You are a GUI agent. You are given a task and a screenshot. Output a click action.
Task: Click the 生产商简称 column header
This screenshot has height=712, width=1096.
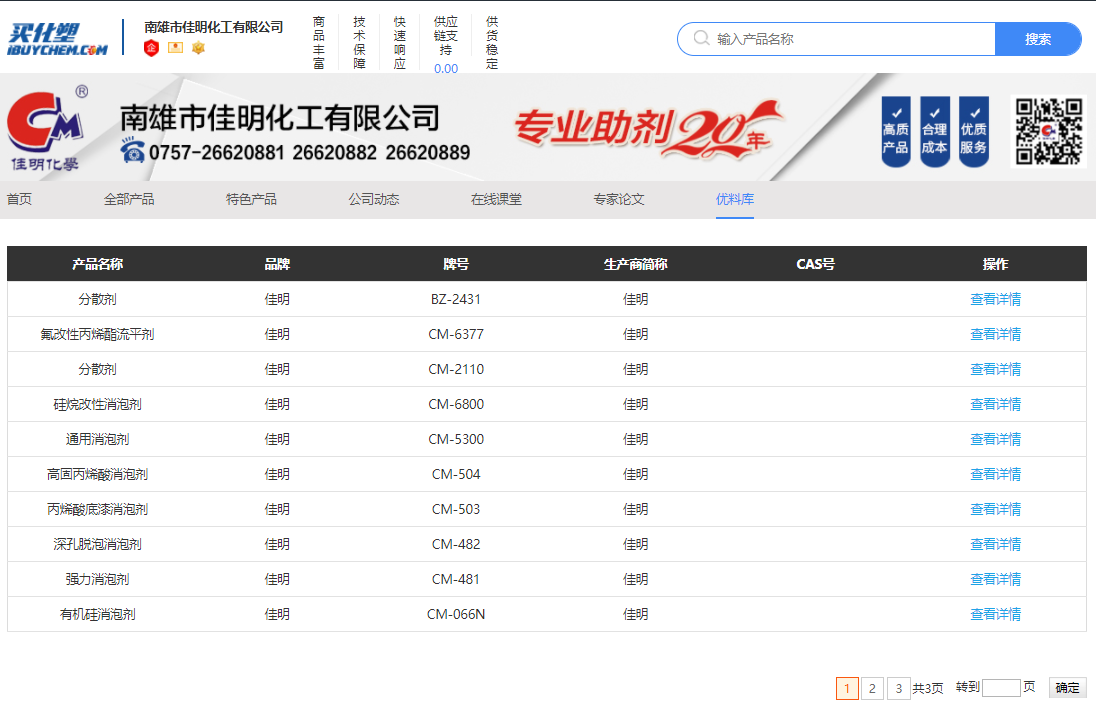coord(635,264)
